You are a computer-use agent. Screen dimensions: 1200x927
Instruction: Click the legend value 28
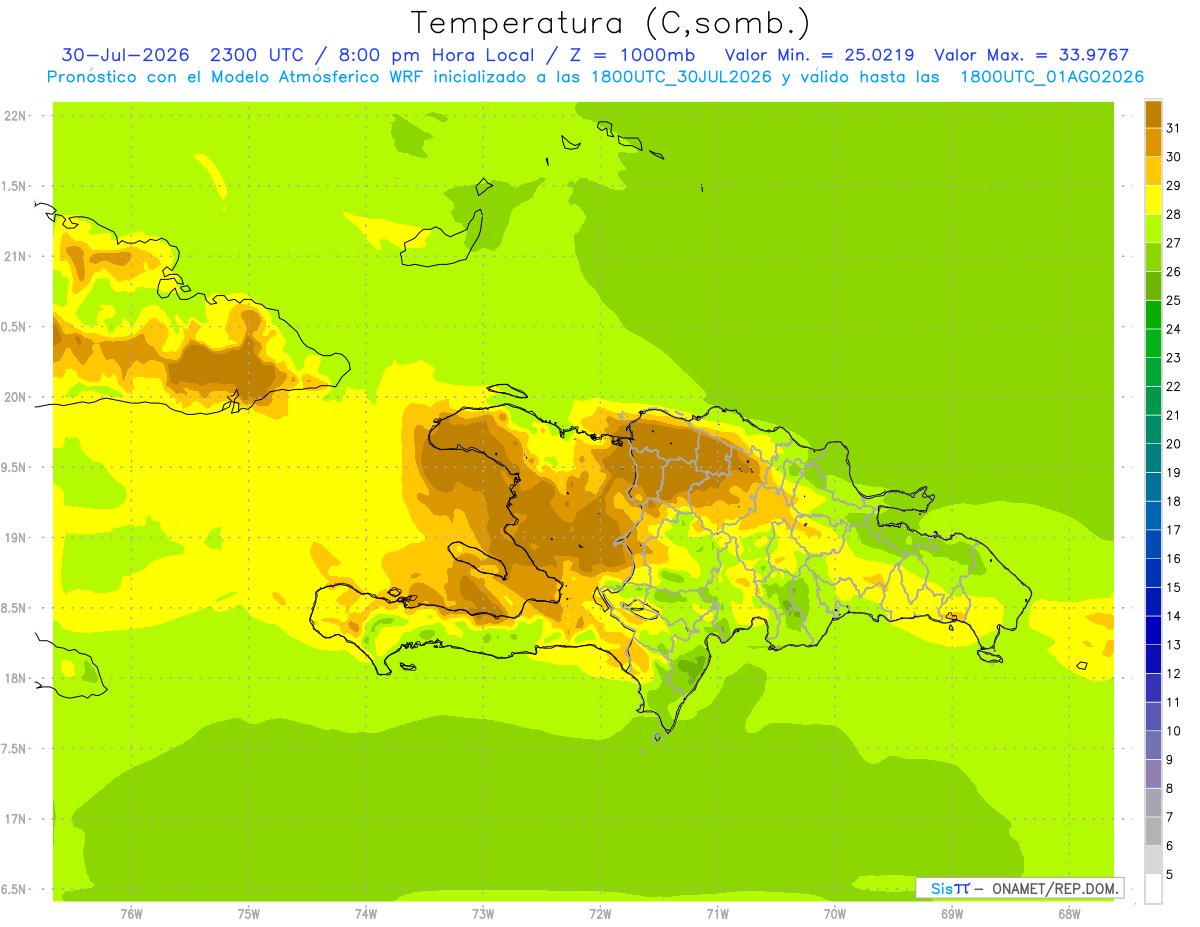point(1174,214)
